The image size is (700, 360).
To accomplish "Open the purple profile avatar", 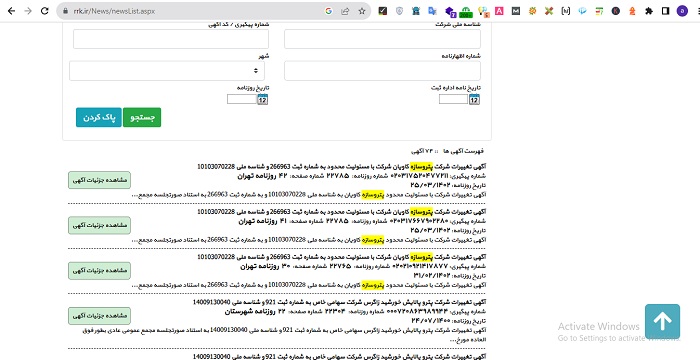I will (682, 11).
